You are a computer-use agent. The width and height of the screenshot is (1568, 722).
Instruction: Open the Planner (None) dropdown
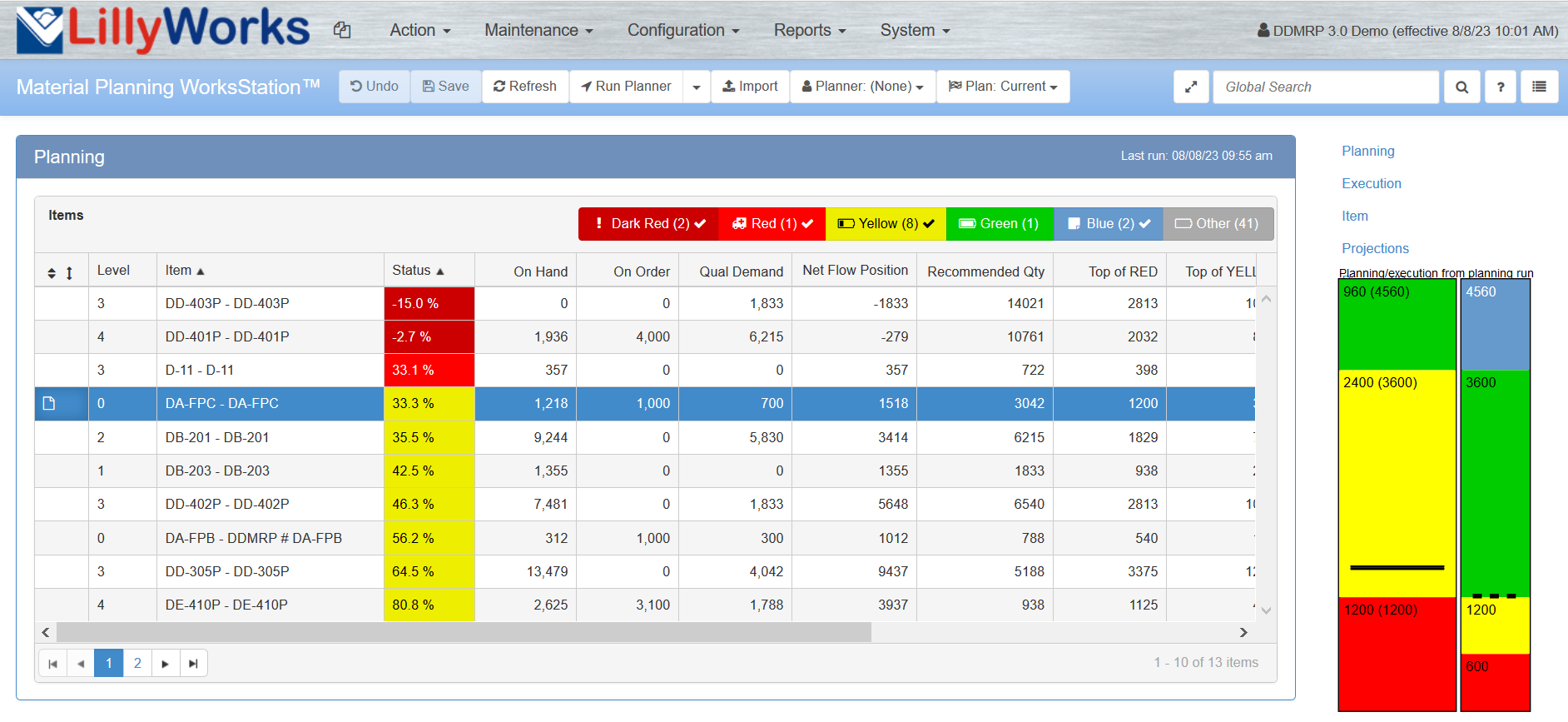pos(863,87)
